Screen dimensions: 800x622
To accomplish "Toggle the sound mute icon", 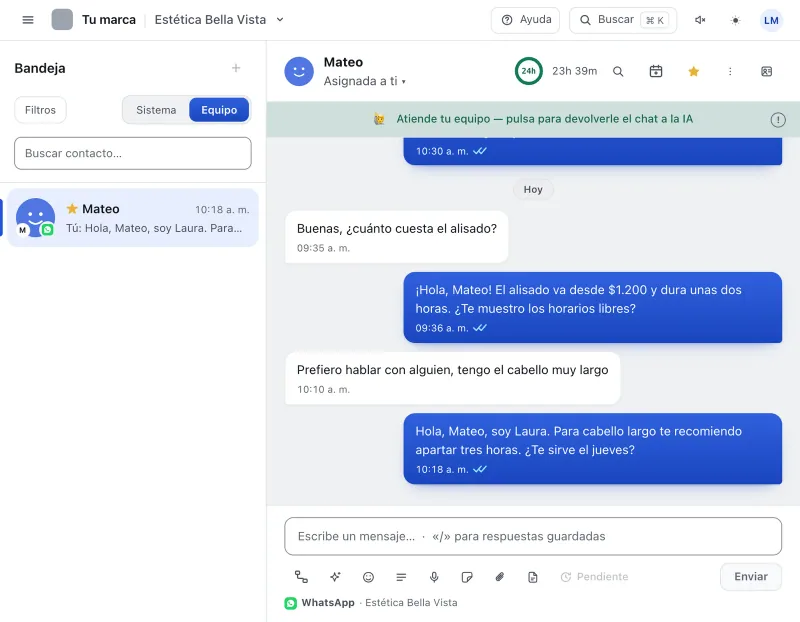I will [x=700, y=20].
